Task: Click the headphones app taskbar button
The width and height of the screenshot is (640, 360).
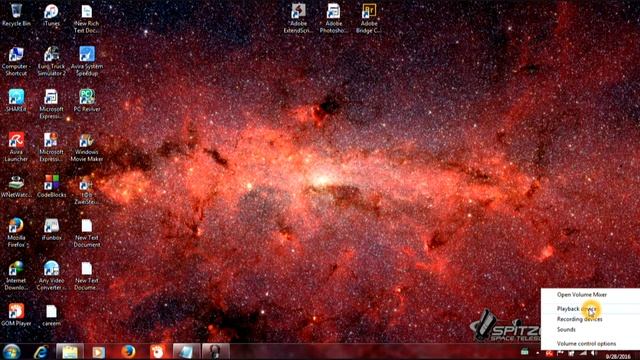Action: point(216,351)
